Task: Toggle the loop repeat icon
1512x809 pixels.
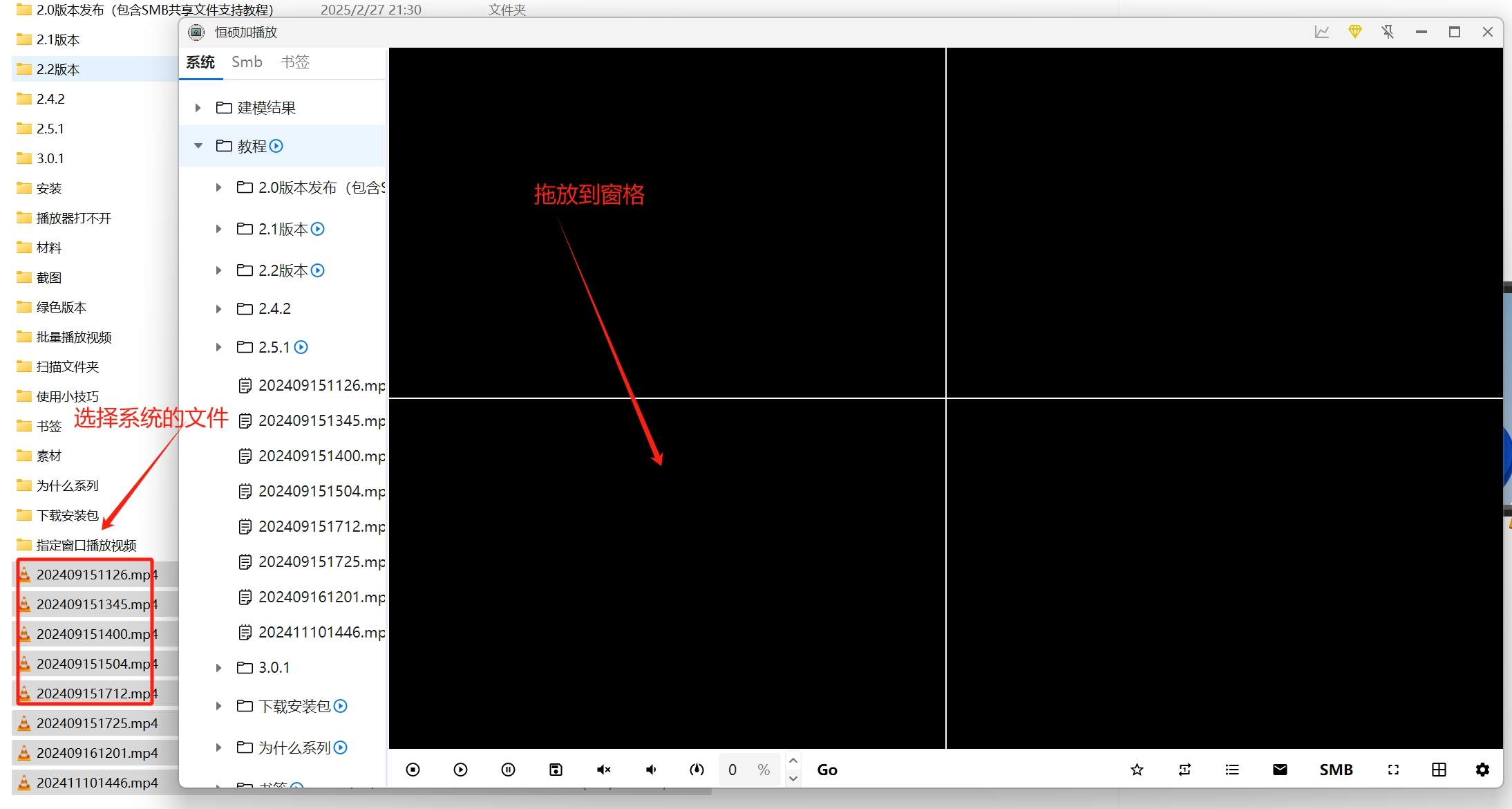Action: point(1184,770)
